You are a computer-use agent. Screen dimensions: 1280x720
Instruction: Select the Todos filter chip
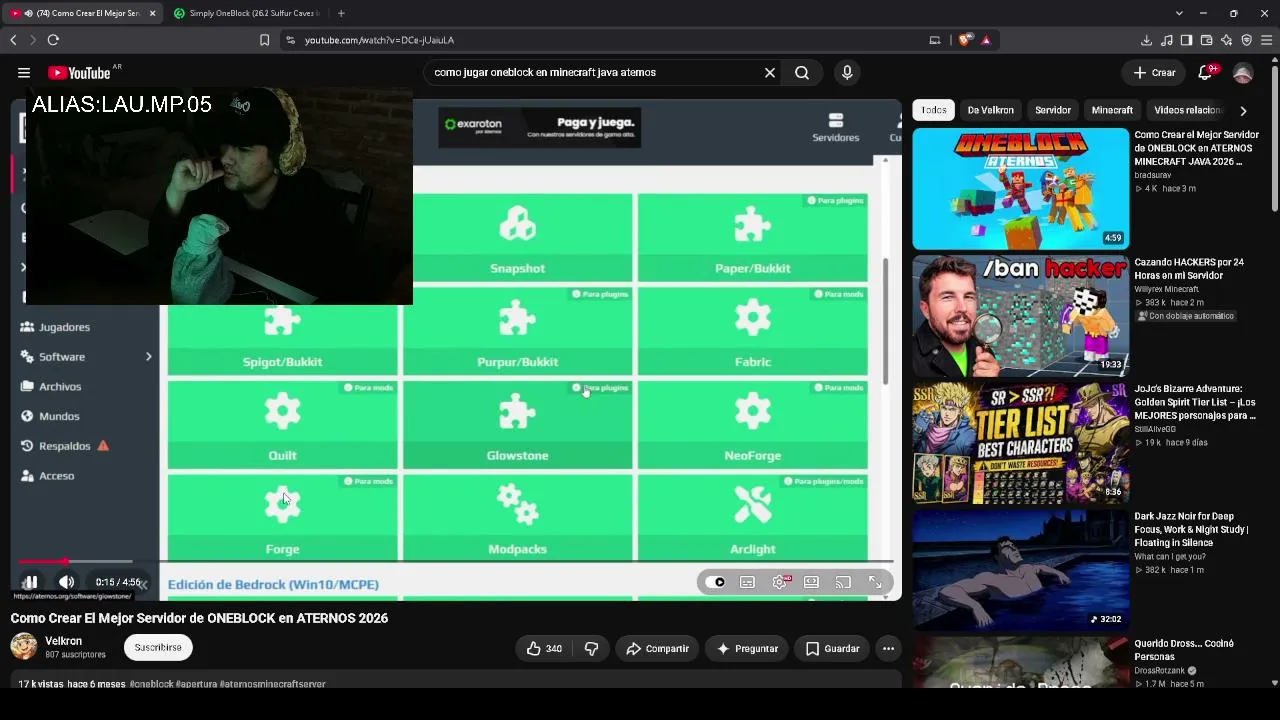pyautogui.click(x=934, y=110)
